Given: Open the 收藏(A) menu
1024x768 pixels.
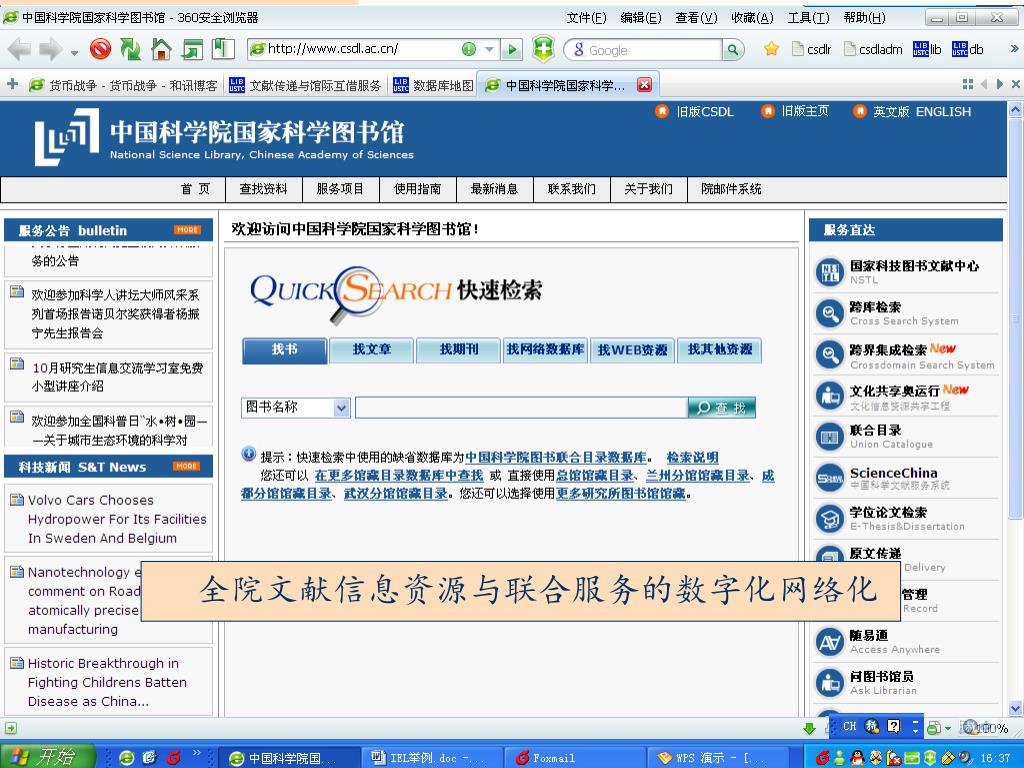Looking at the screenshot, I should point(752,18).
